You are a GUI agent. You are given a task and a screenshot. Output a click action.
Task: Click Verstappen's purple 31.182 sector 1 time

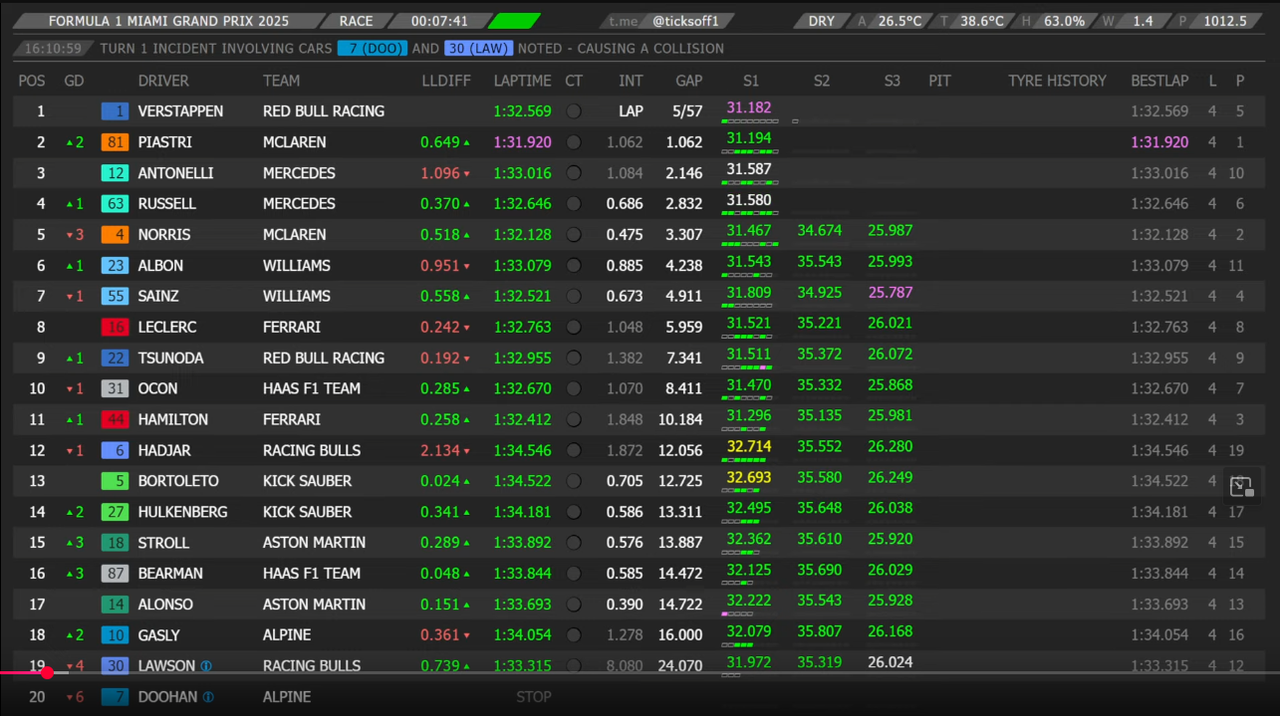click(749, 108)
